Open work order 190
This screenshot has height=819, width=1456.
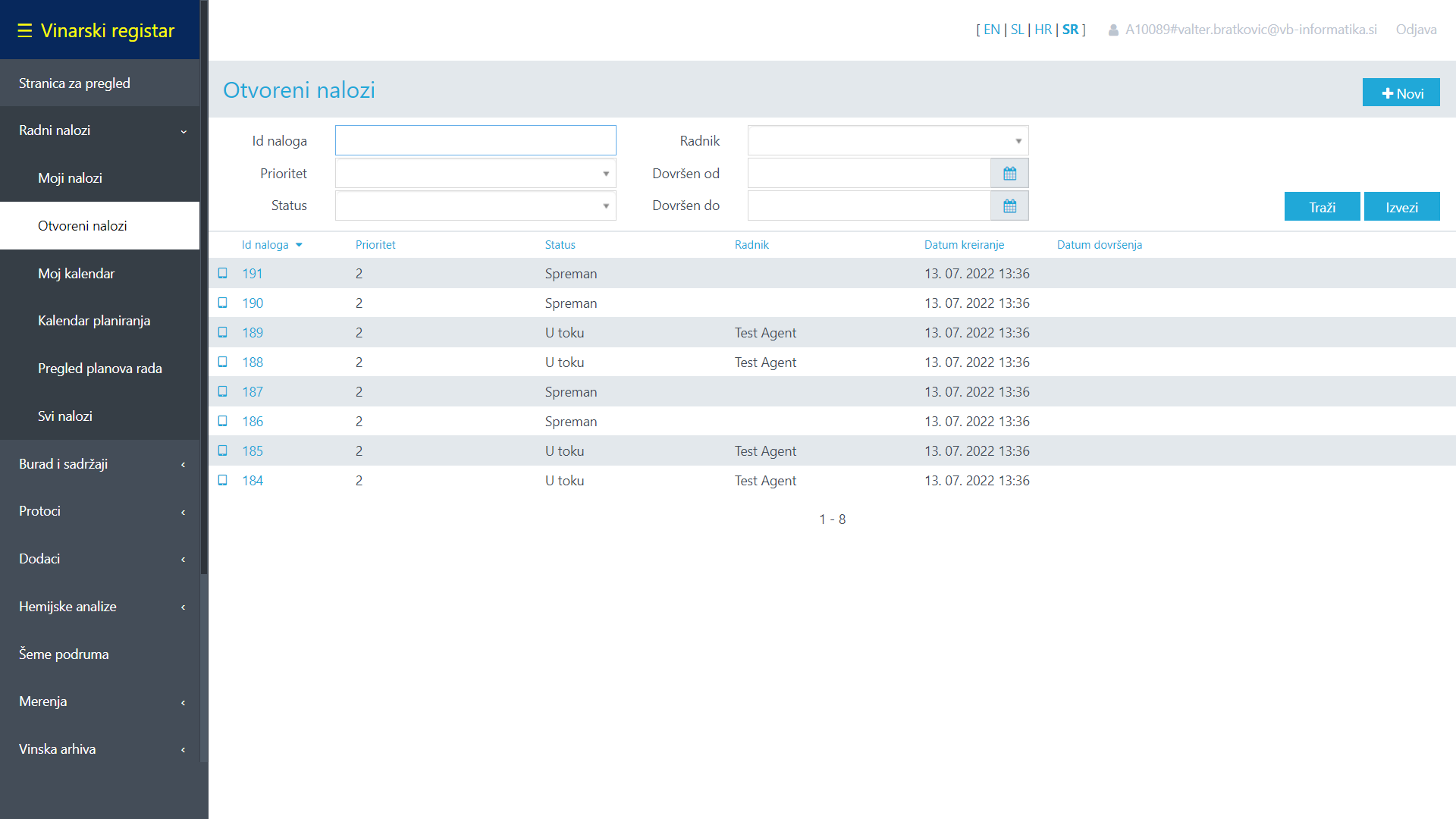(x=253, y=303)
